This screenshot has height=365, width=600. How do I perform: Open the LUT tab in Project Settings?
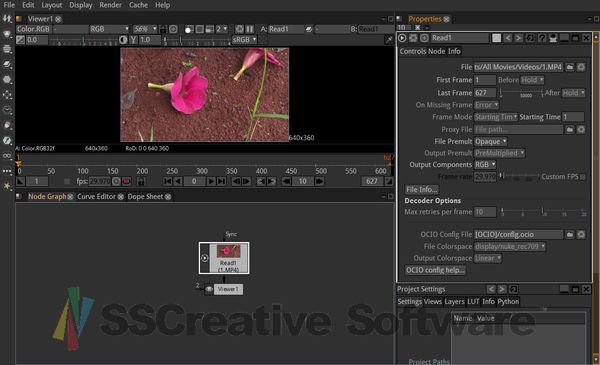tap(473, 301)
